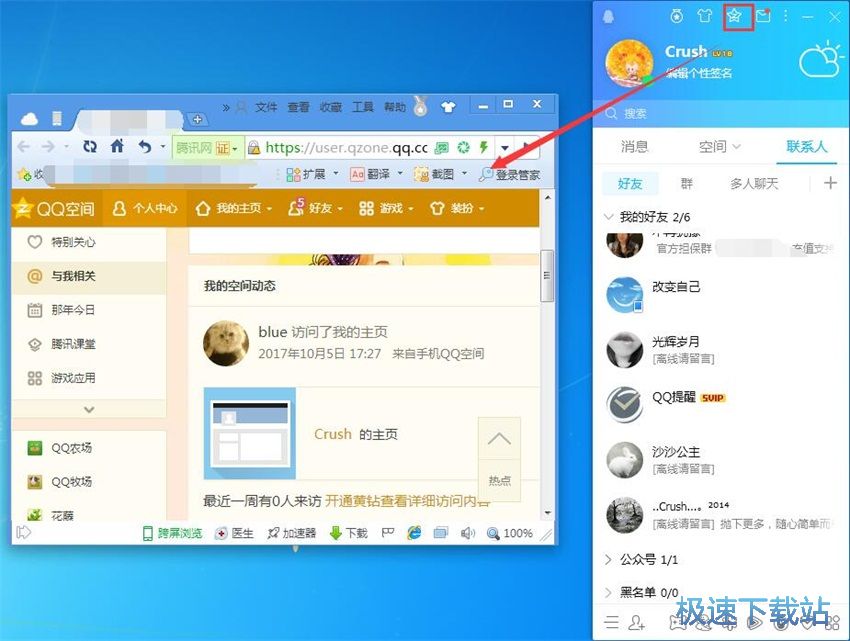Switch to the 联系人 tab
This screenshot has height=641, width=850.
pyautogui.click(x=807, y=146)
